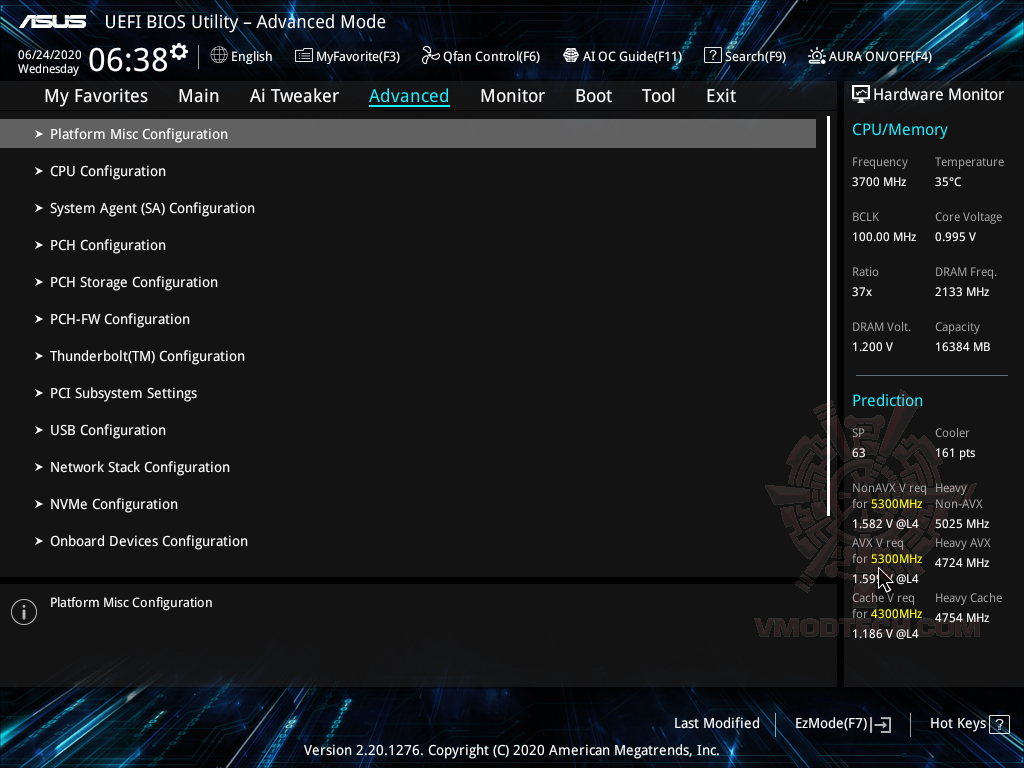Click the info circle icon

24,612
